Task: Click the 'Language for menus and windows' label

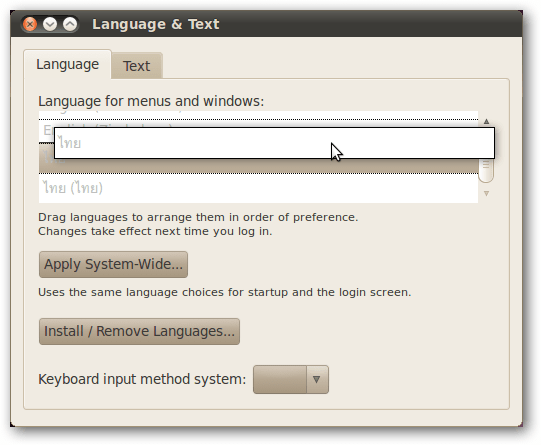Action: pos(151,101)
